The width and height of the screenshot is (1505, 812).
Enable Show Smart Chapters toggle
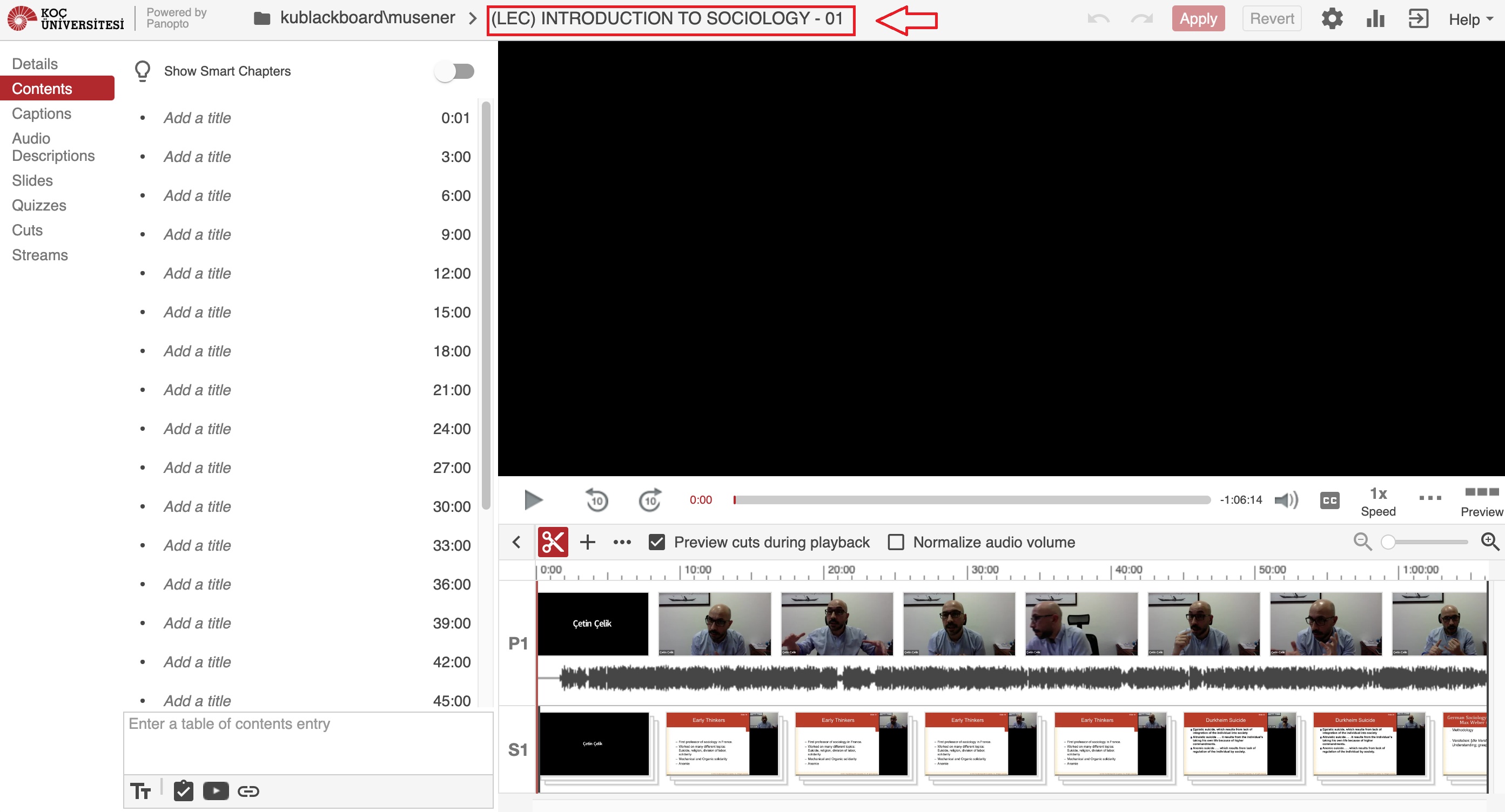coord(454,71)
